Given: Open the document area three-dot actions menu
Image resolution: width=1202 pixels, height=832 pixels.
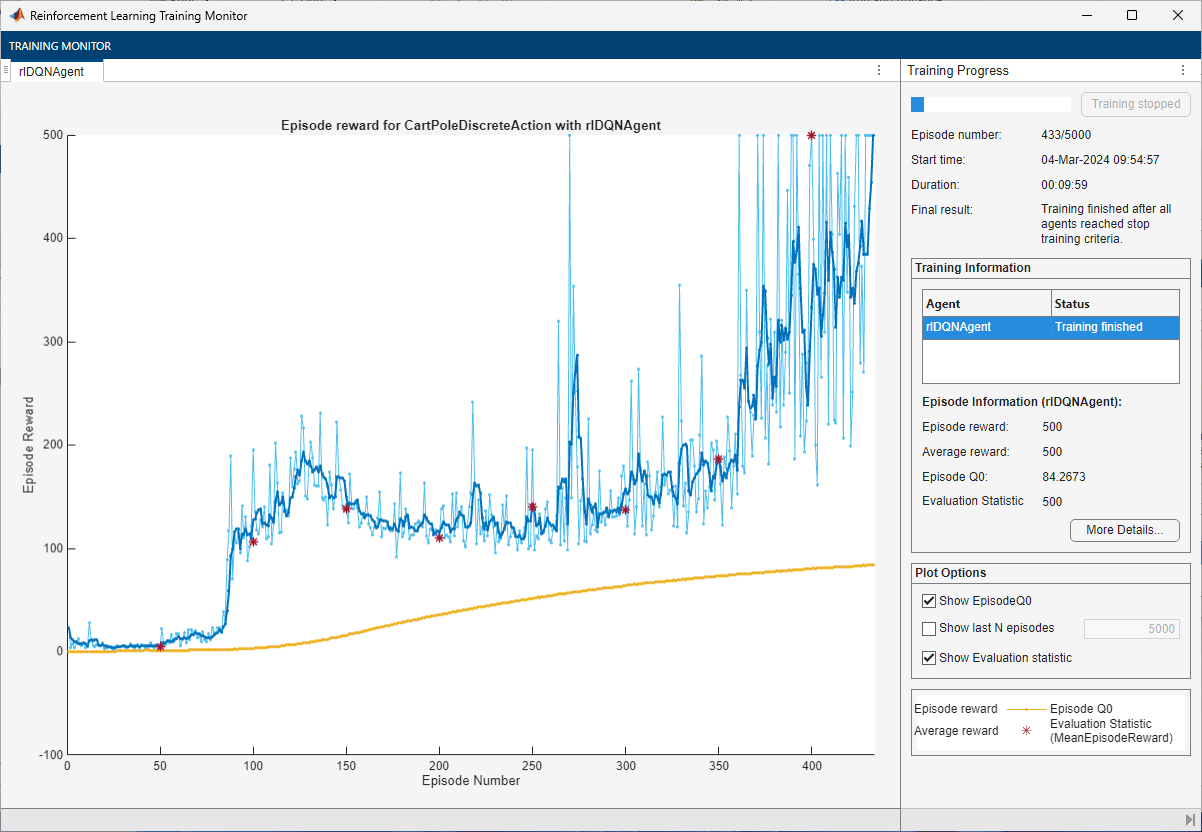Looking at the screenshot, I should pyautogui.click(x=879, y=70).
